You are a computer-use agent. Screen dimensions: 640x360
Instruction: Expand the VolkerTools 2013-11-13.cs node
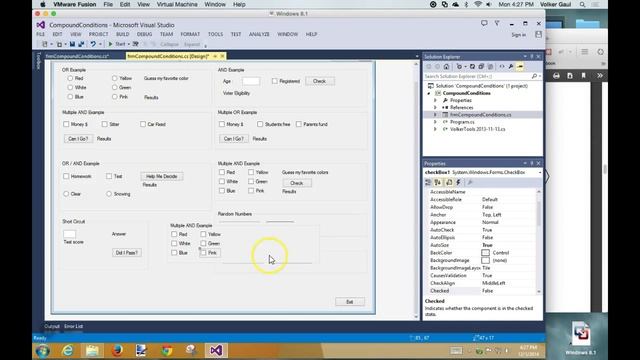coord(435,129)
